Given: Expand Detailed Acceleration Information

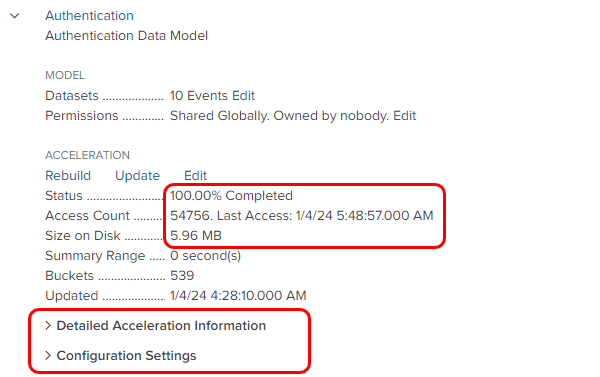Looking at the screenshot, I should [x=156, y=325].
